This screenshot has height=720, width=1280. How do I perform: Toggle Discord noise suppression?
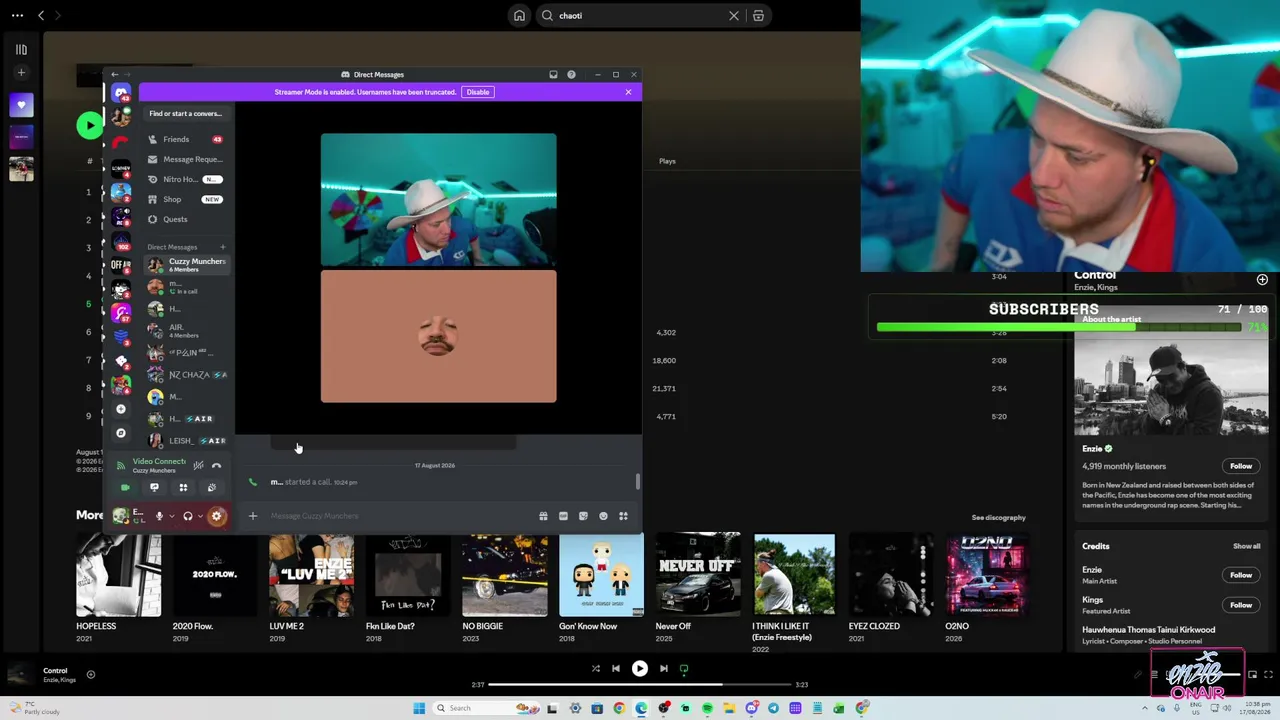pos(198,465)
